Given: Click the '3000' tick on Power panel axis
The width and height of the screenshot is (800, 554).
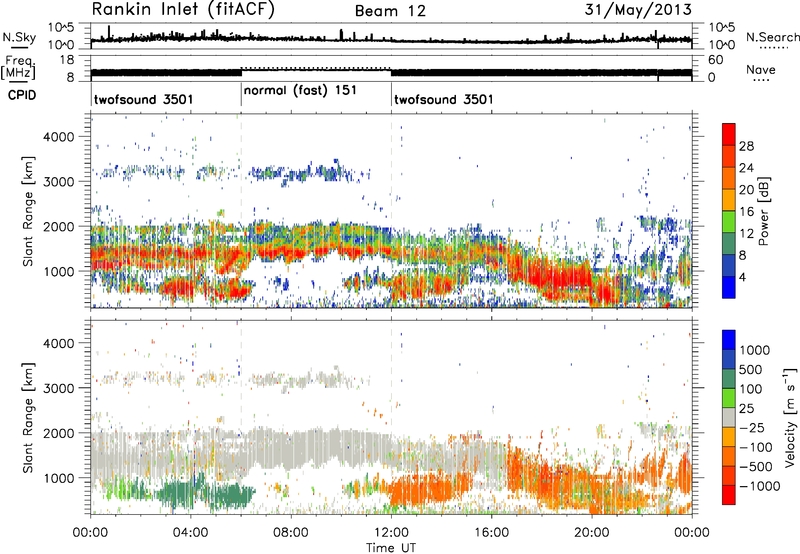Looking at the screenshot, I should (58, 182).
